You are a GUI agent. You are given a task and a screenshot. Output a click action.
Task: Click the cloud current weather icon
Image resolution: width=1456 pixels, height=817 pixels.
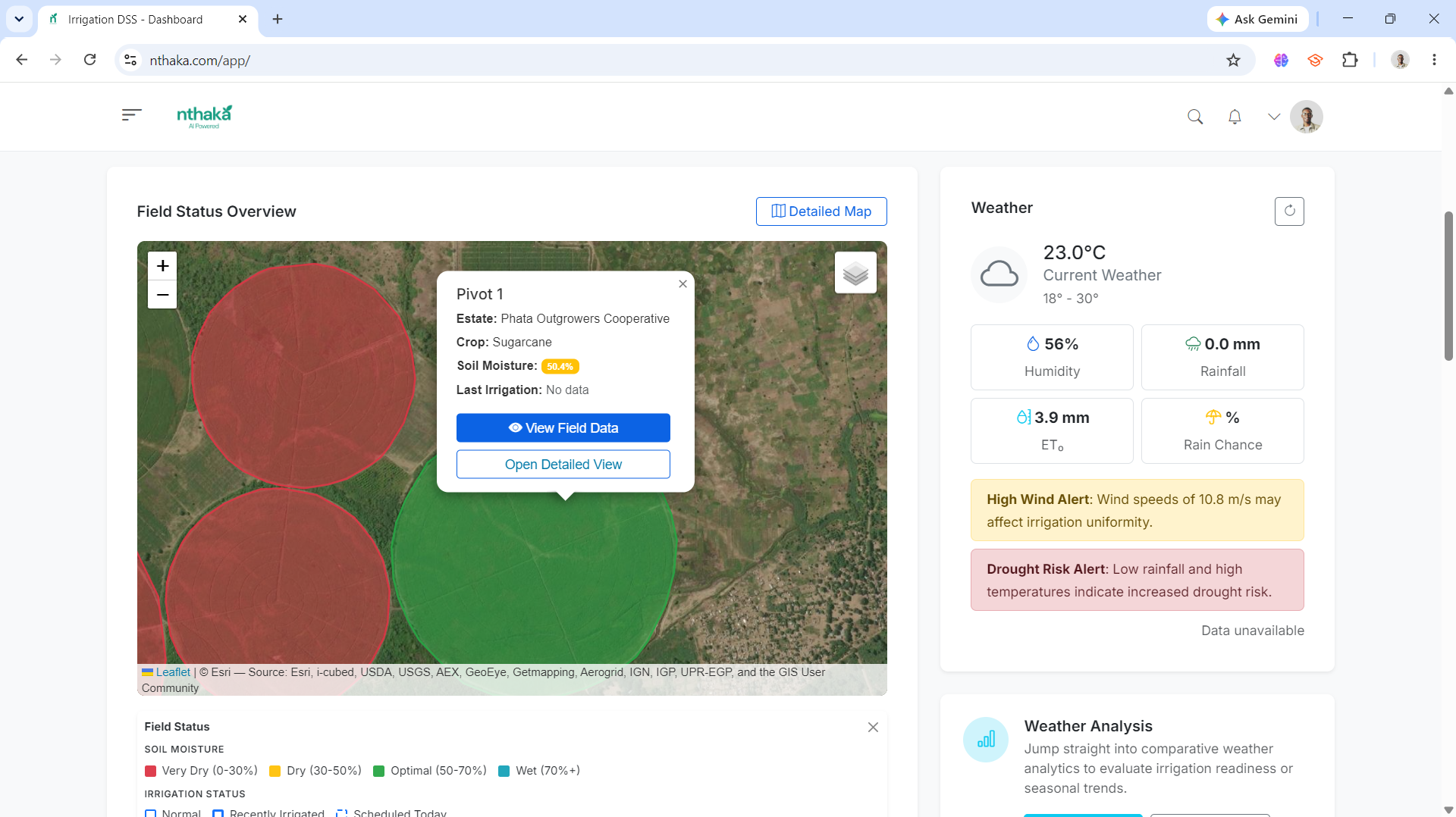pyautogui.click(x=999, y=274)
